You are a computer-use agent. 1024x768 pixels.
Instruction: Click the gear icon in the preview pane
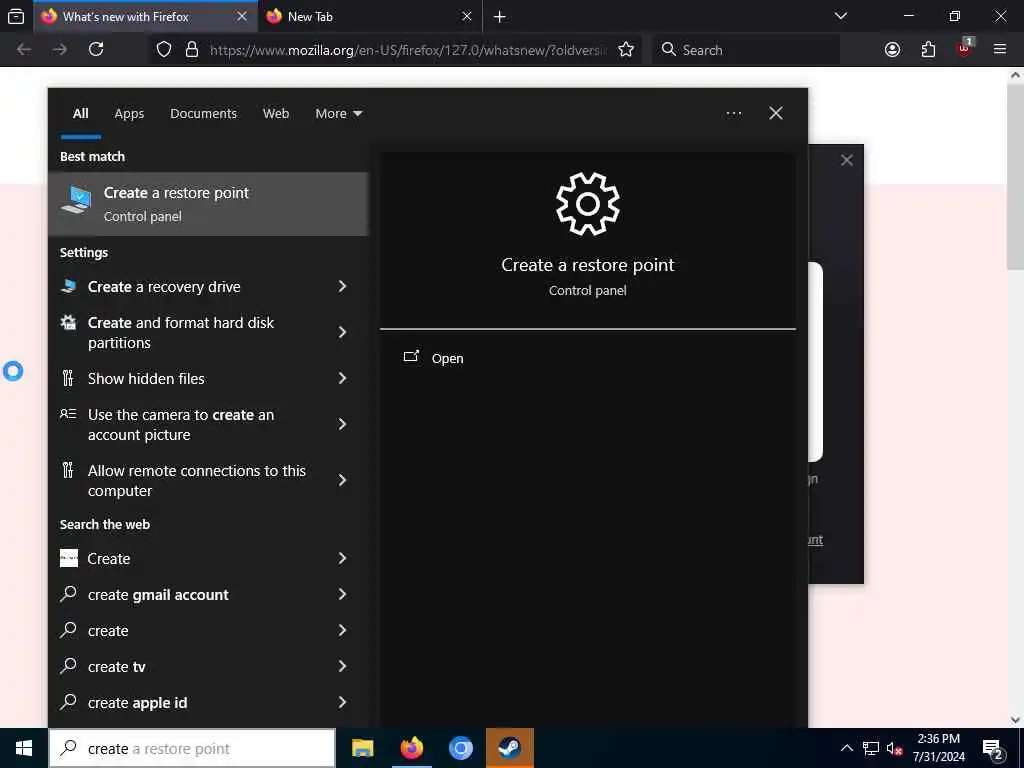tap(588, 204)
